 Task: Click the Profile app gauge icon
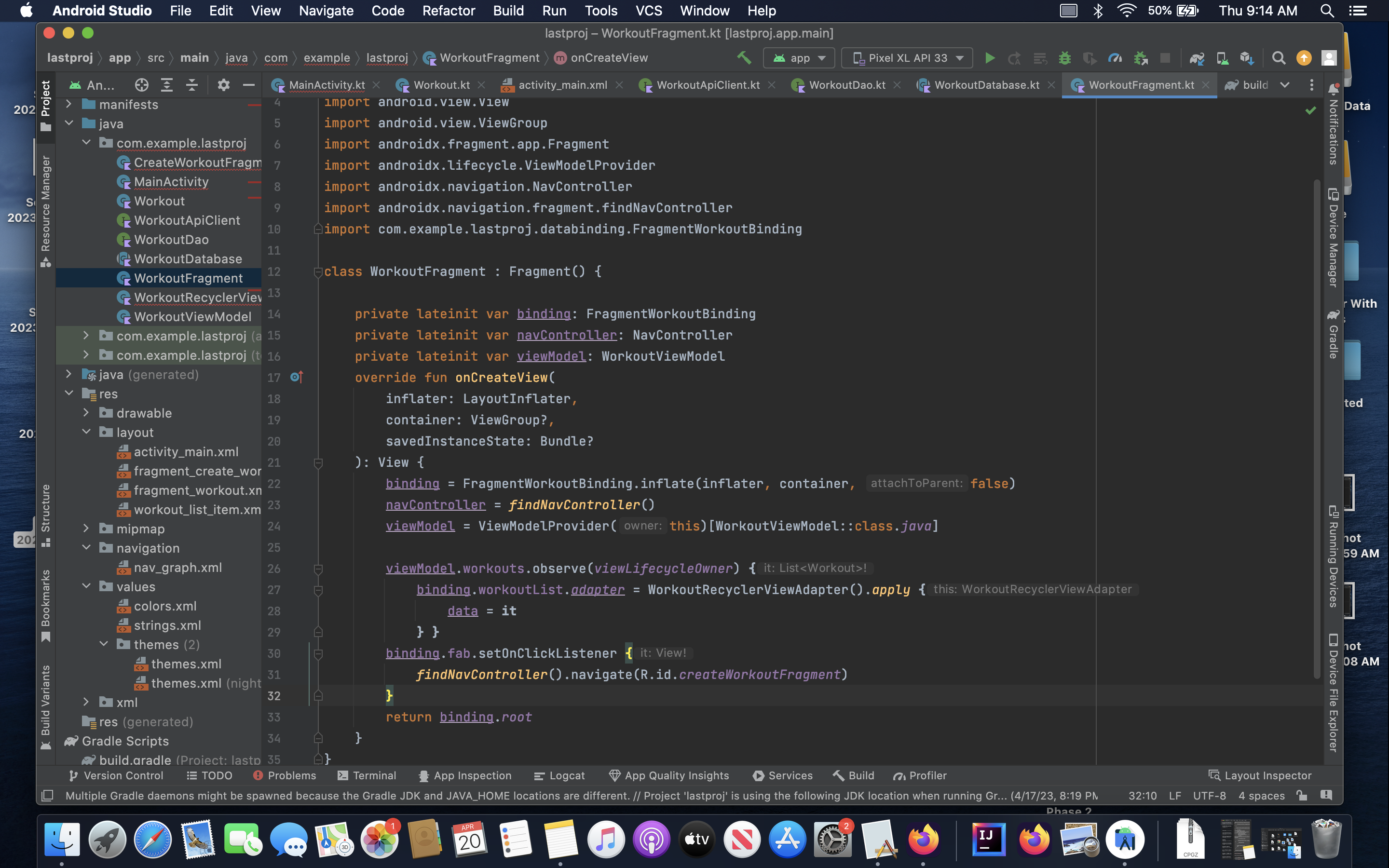point(1115,58)
